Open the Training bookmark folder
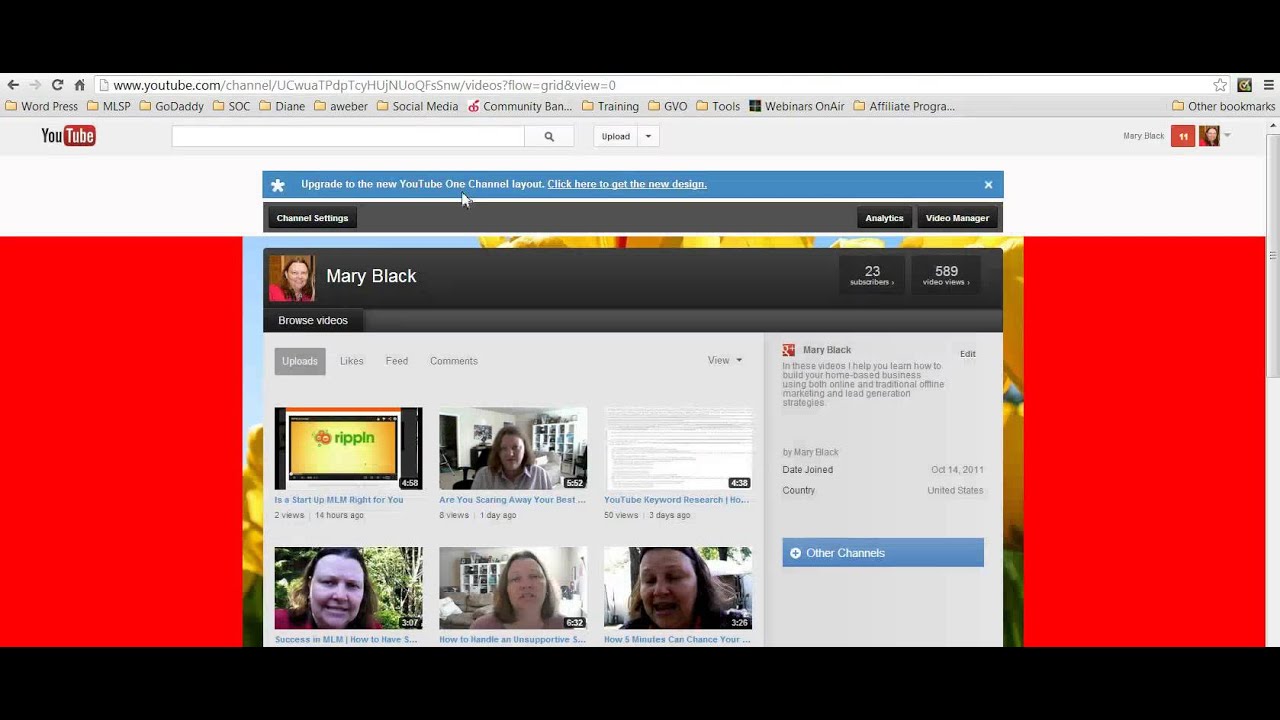The image size is (1280, 720). point(610,106)
